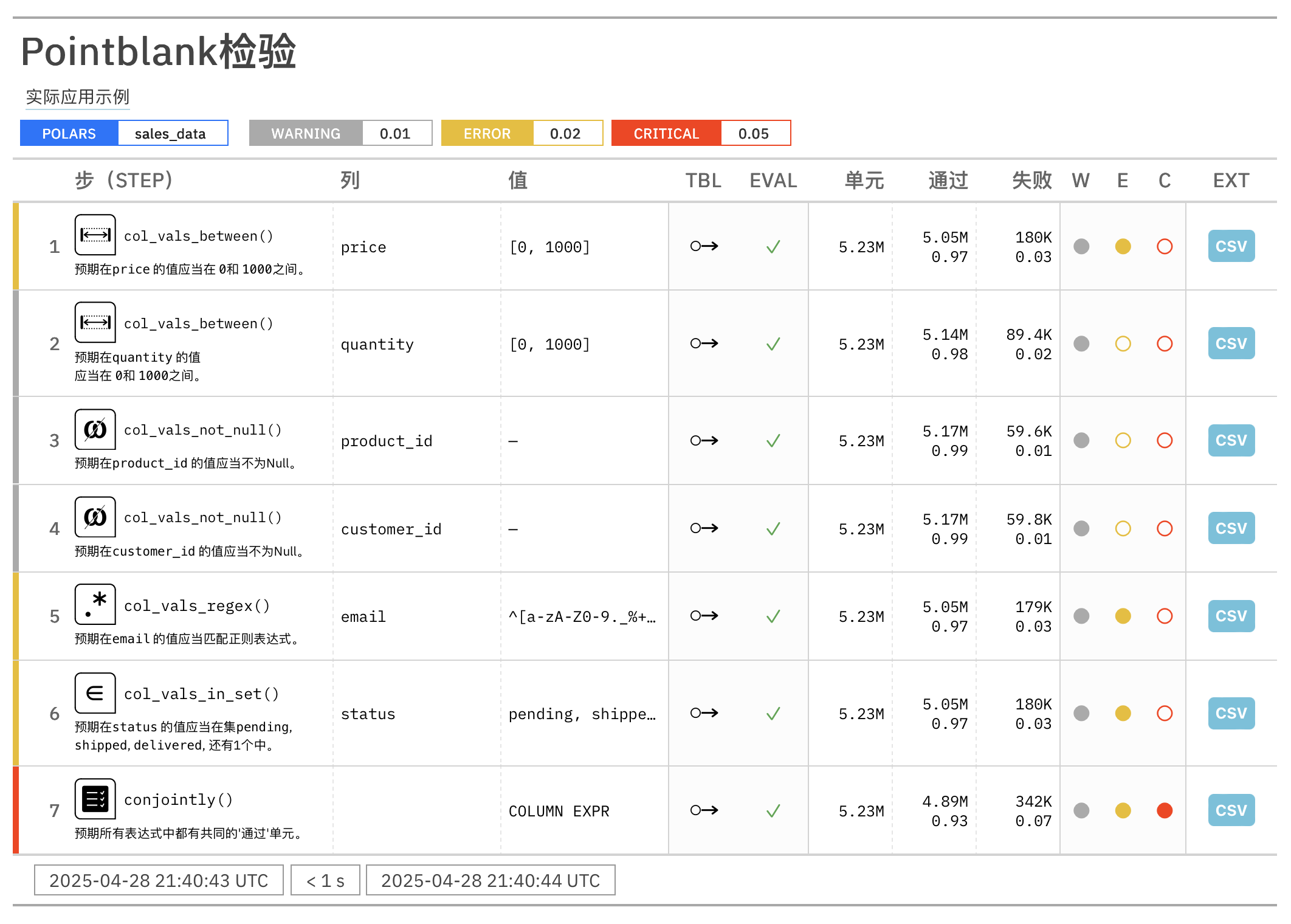The height and width of the screenshot is (924, 1291).
Task: Click truncated 'pending, shippe…' set value
Action: (582, 714)
